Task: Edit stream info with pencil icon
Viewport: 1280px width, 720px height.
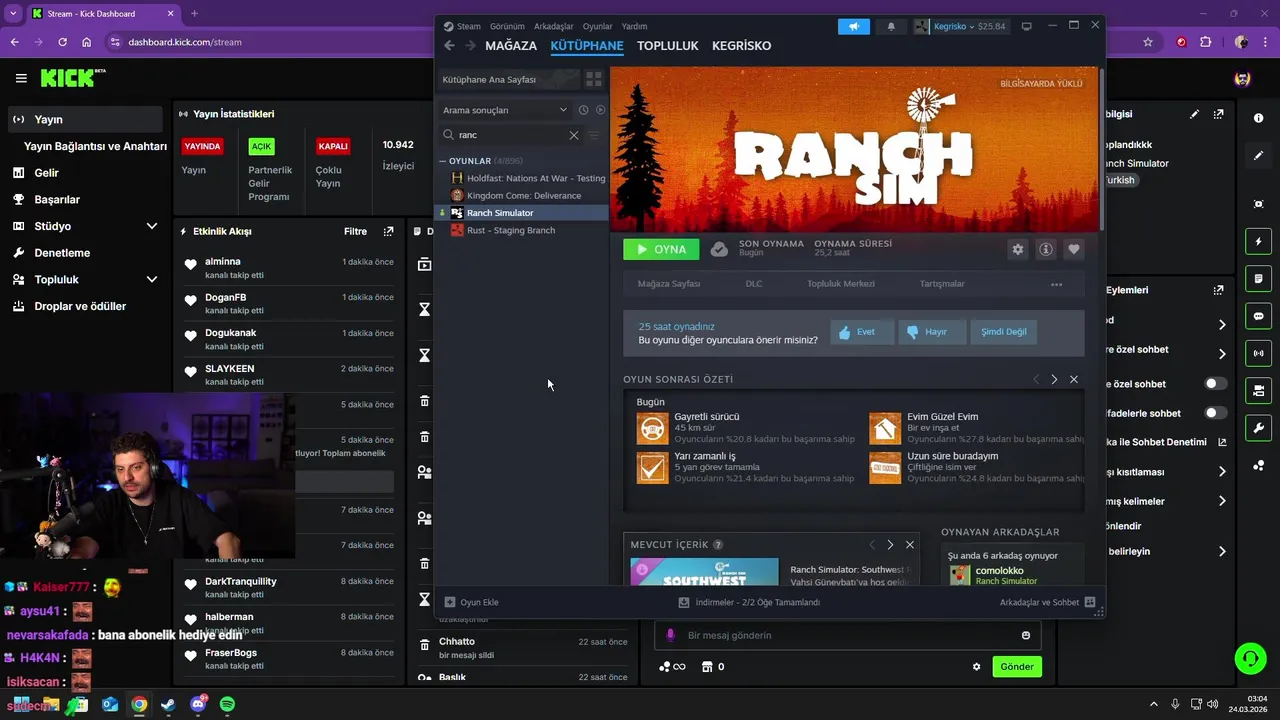Action: tap(1195, 114)
